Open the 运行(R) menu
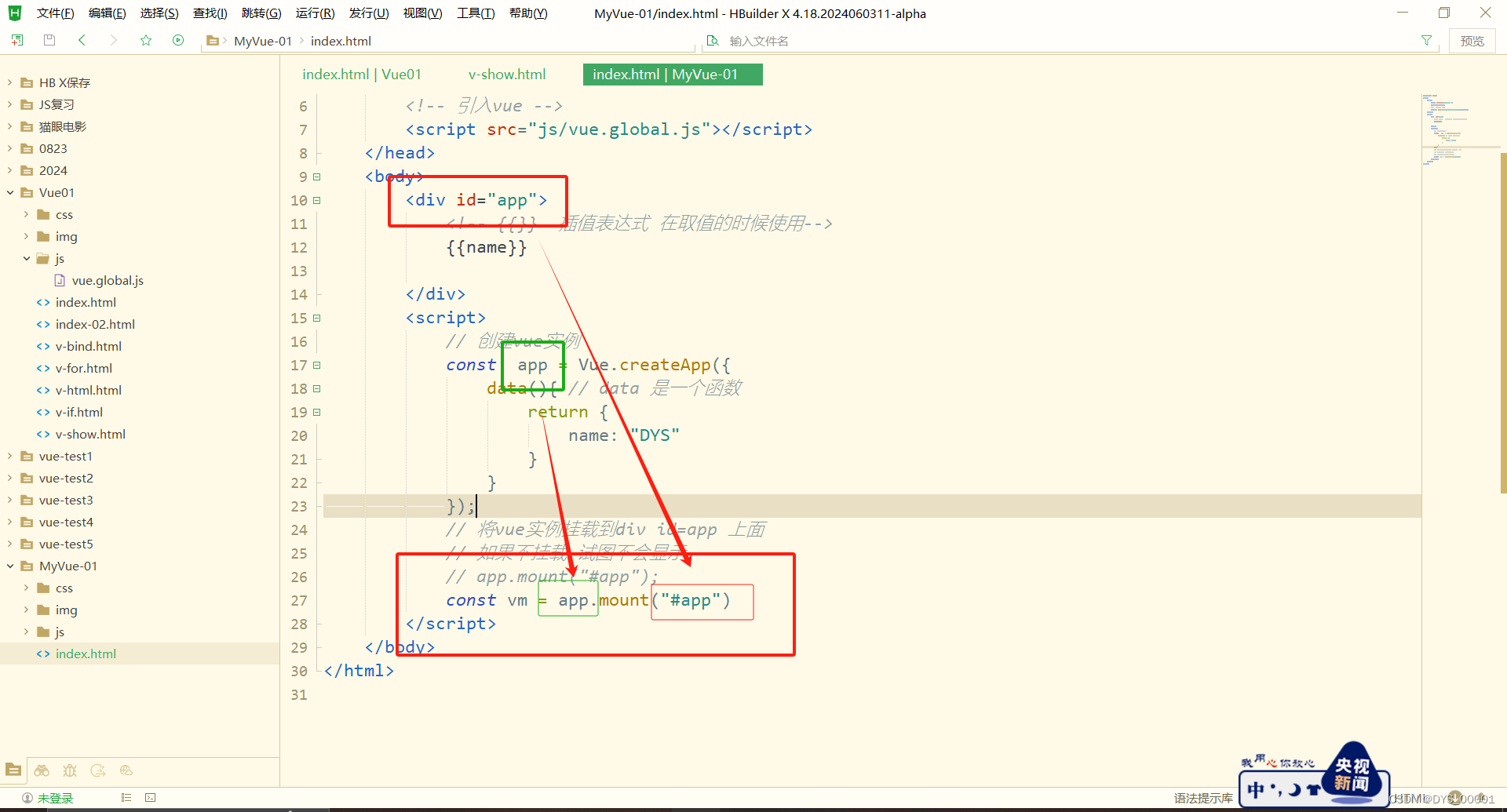 click(x=315, y=13)
